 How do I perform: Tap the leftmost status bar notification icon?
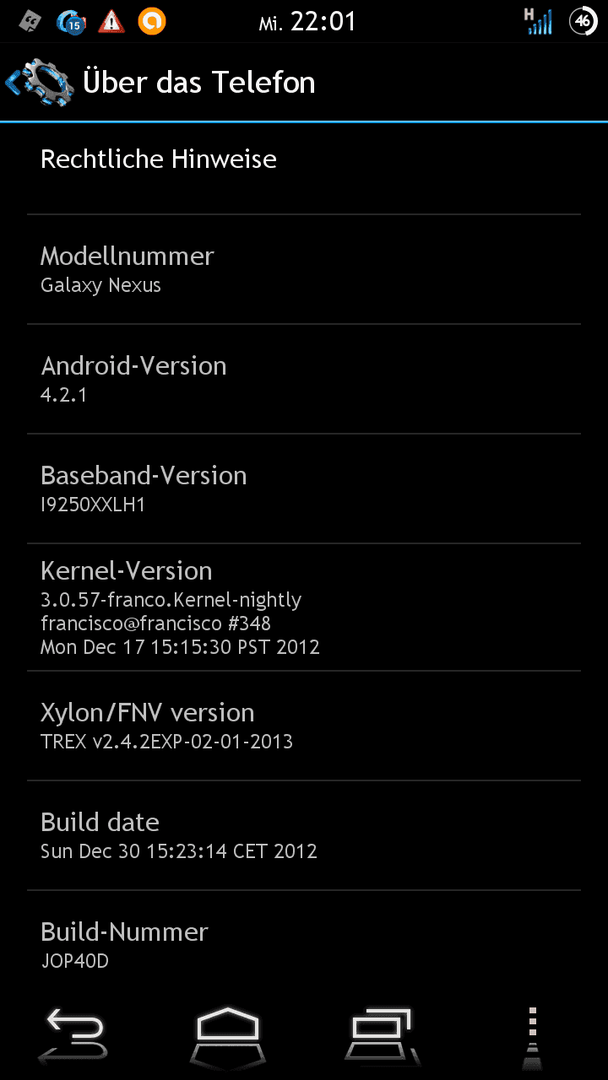coord(30,22)
